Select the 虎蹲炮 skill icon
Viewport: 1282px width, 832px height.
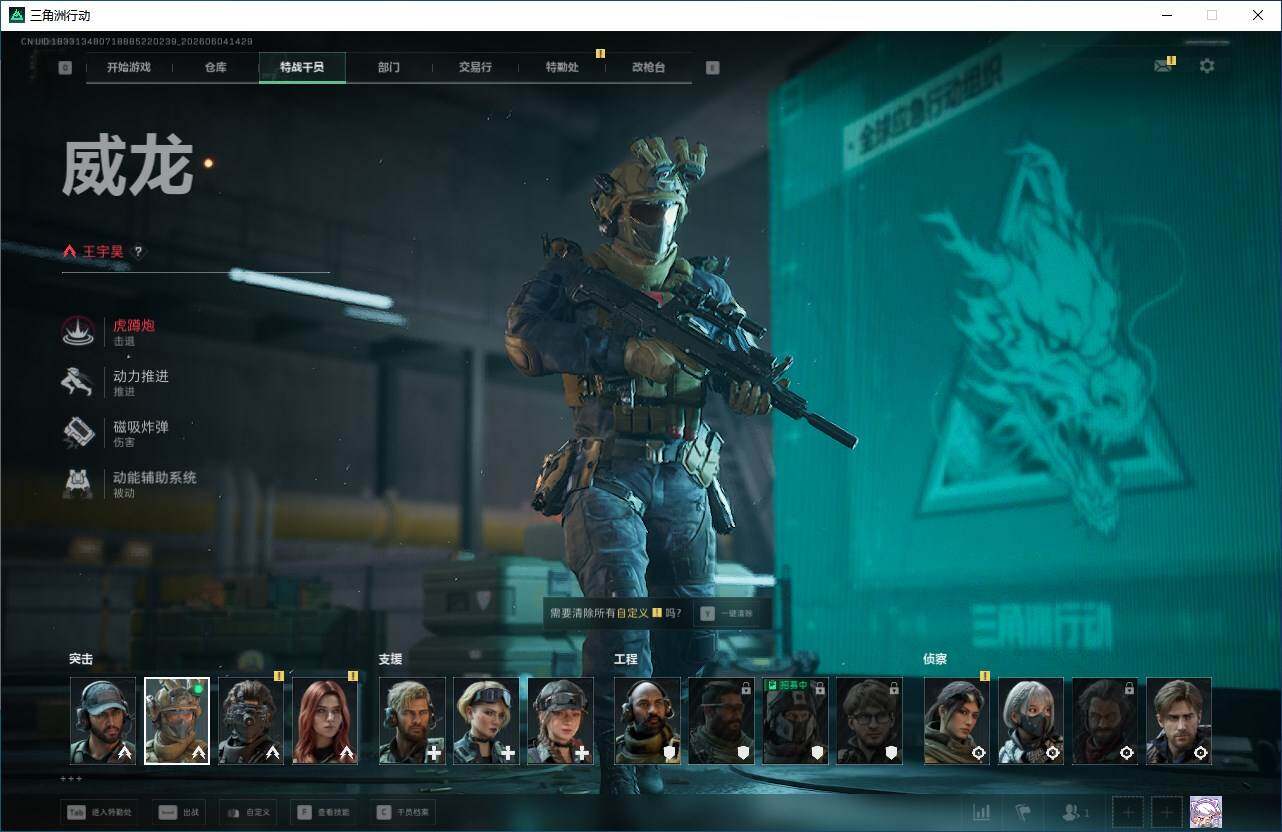click(78, 331)
